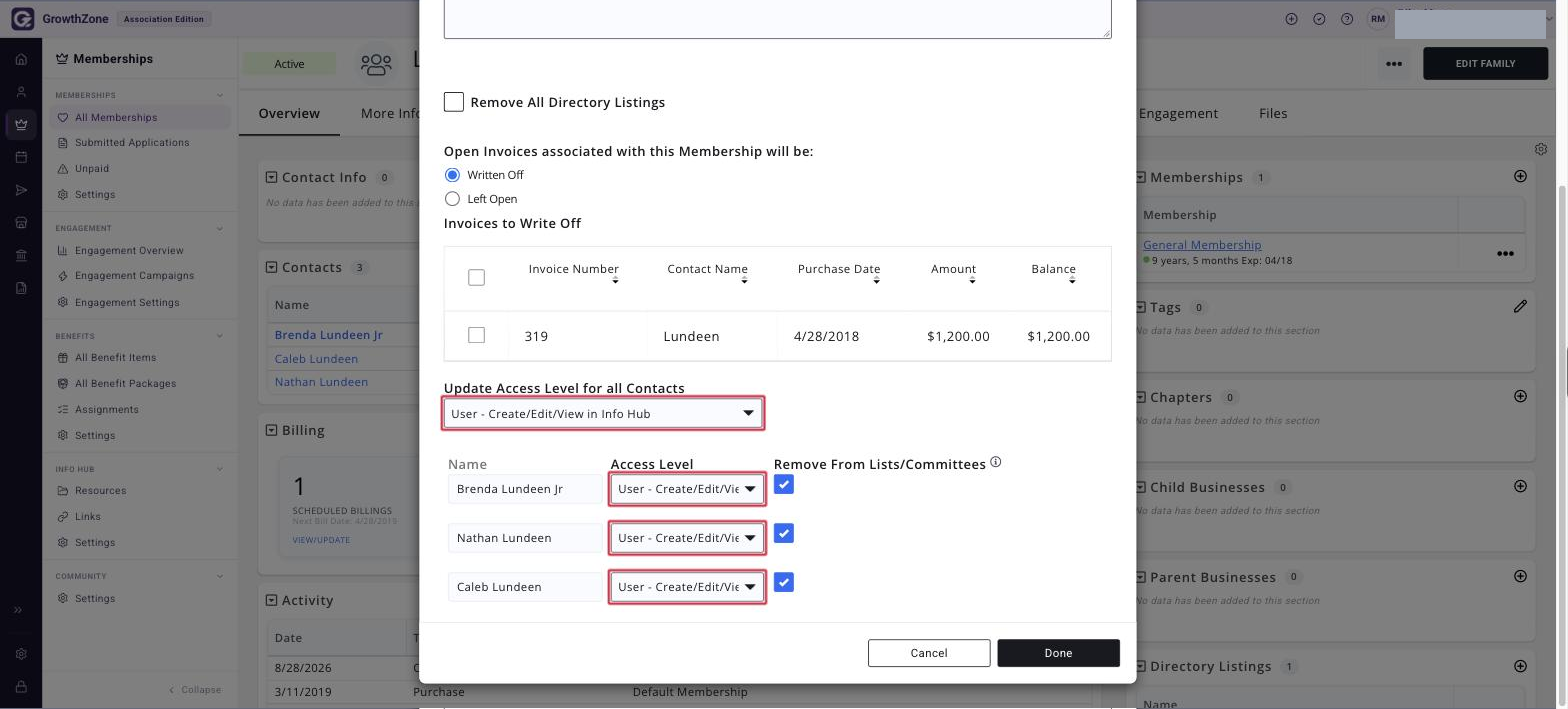Open the send/communications icon in left rail
This screenshot has width=1568, height=709.
click(x=21, y=190)
